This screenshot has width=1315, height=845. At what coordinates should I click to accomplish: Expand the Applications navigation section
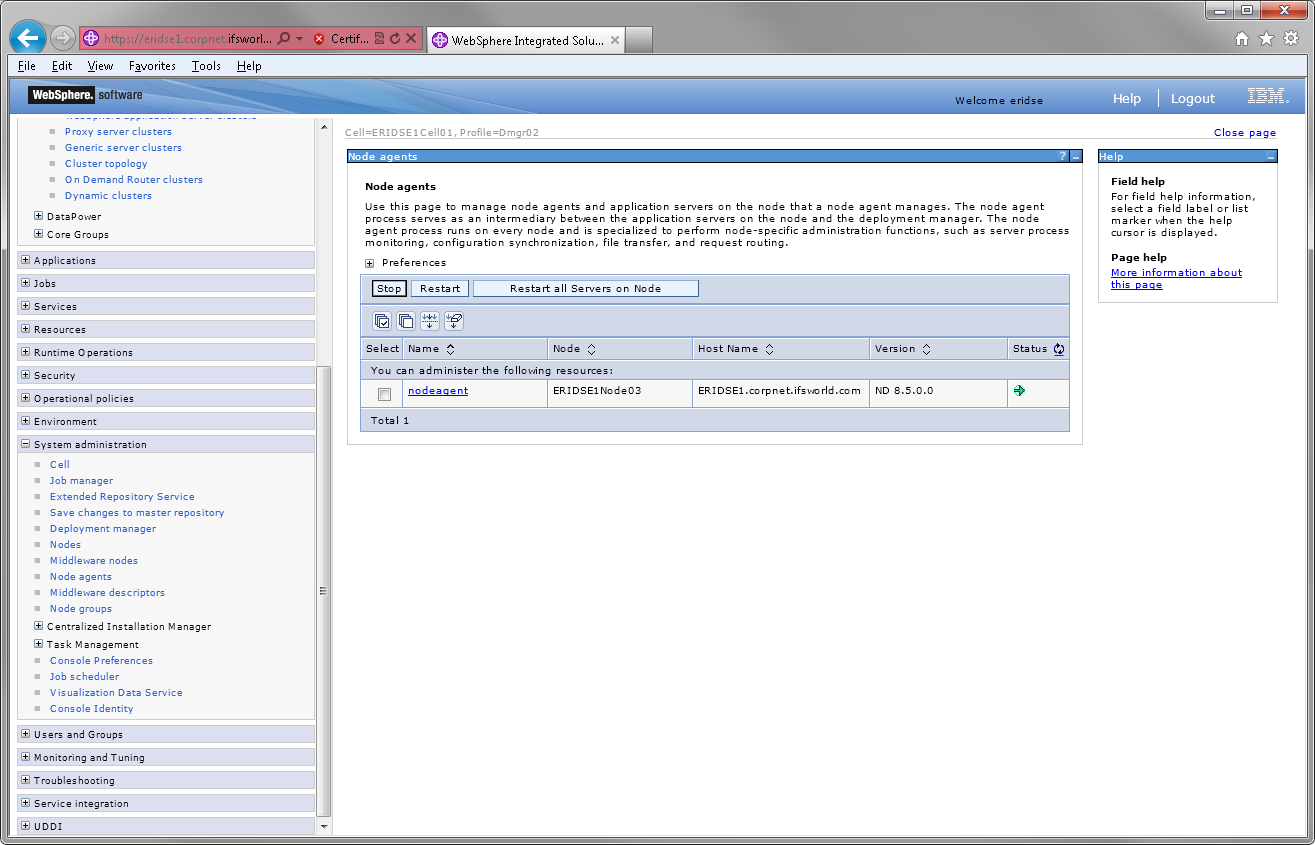[26, 260]
